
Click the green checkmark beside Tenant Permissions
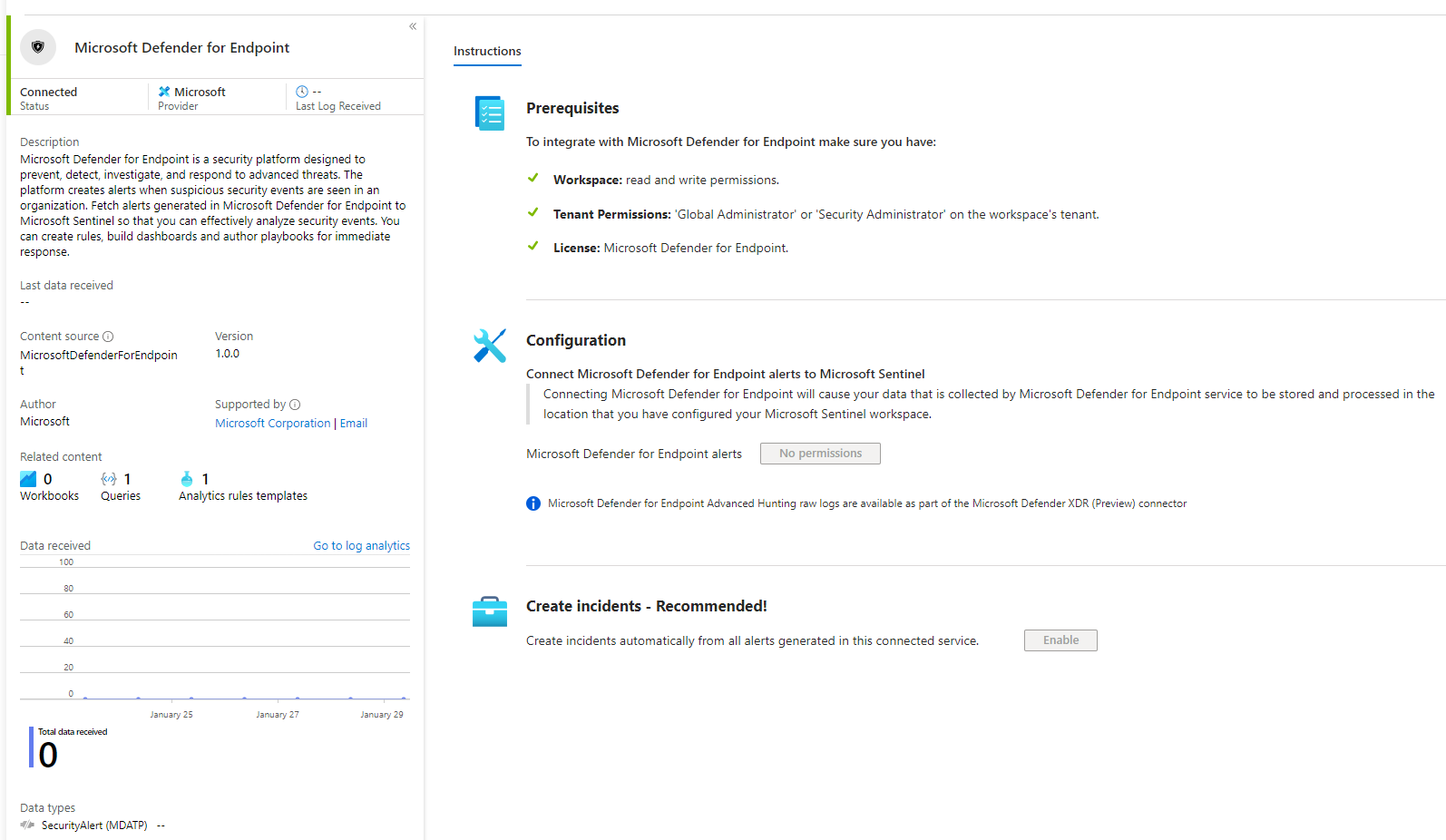coord(533,212)
